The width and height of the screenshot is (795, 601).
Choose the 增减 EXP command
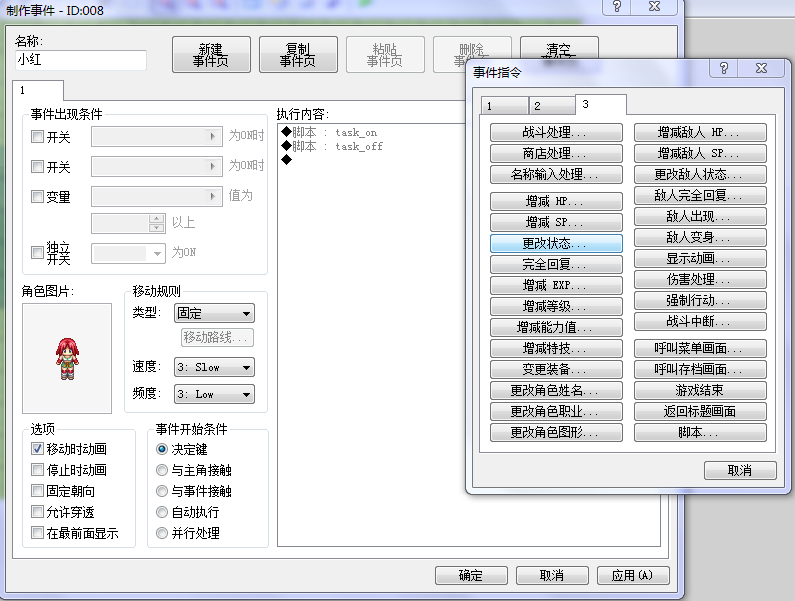556,285
